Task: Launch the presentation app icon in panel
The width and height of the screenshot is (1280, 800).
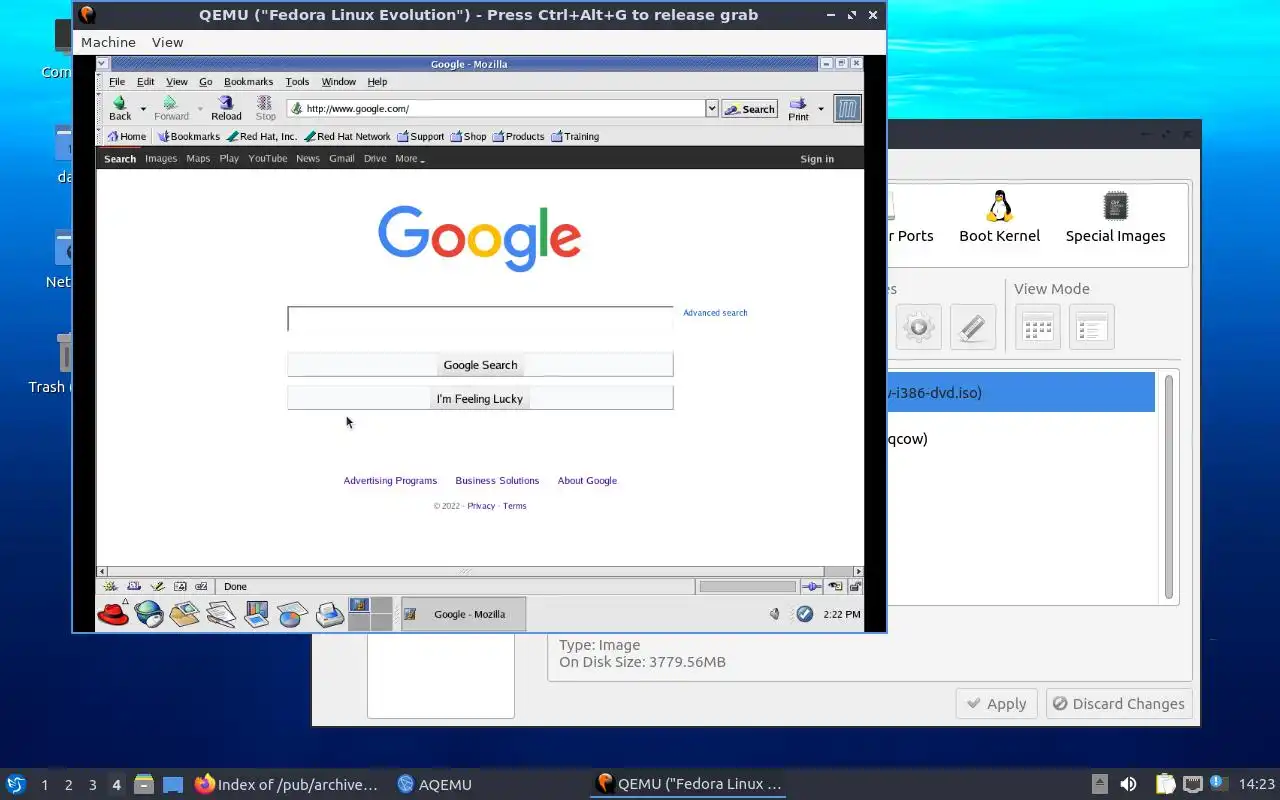Action: (257, 614)
